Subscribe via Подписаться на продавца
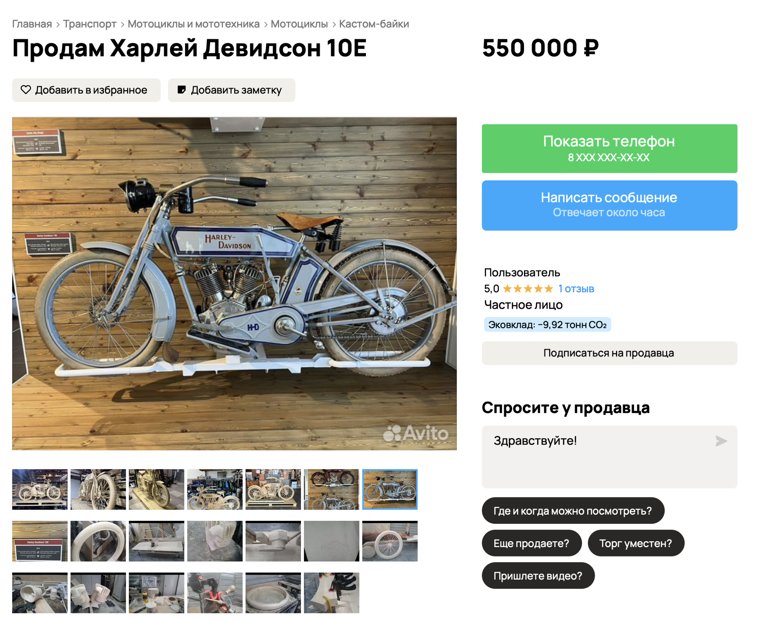The image size is (760, 620). coord(609,353)
